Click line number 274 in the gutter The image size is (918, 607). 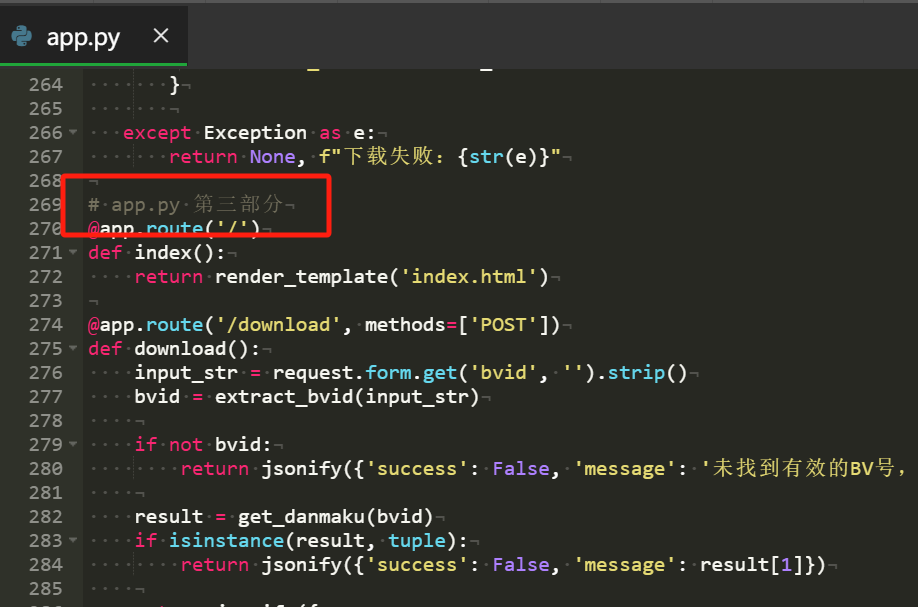point(45,325)
